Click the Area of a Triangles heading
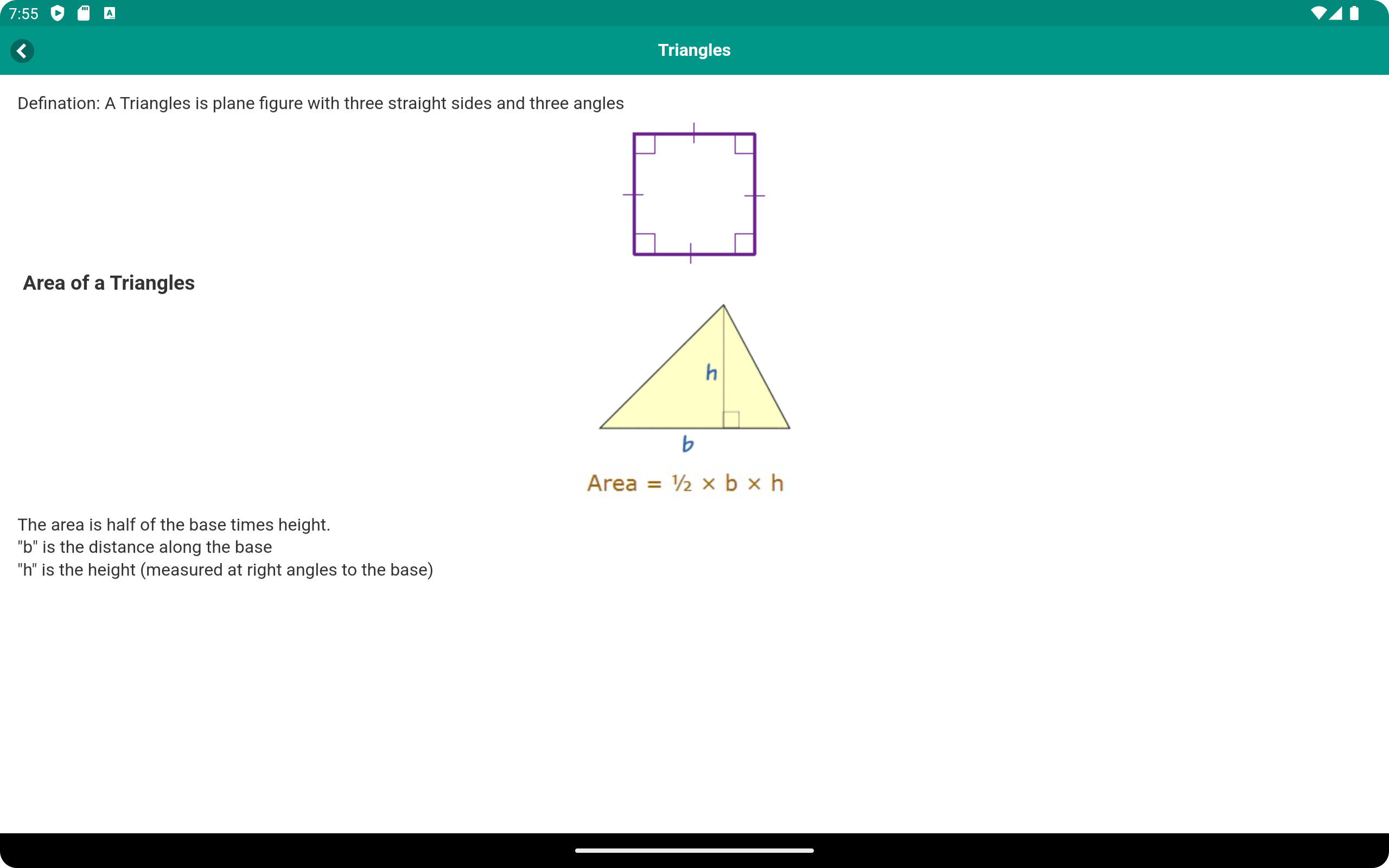This screenshot has width=1389, height=868. 109,283
